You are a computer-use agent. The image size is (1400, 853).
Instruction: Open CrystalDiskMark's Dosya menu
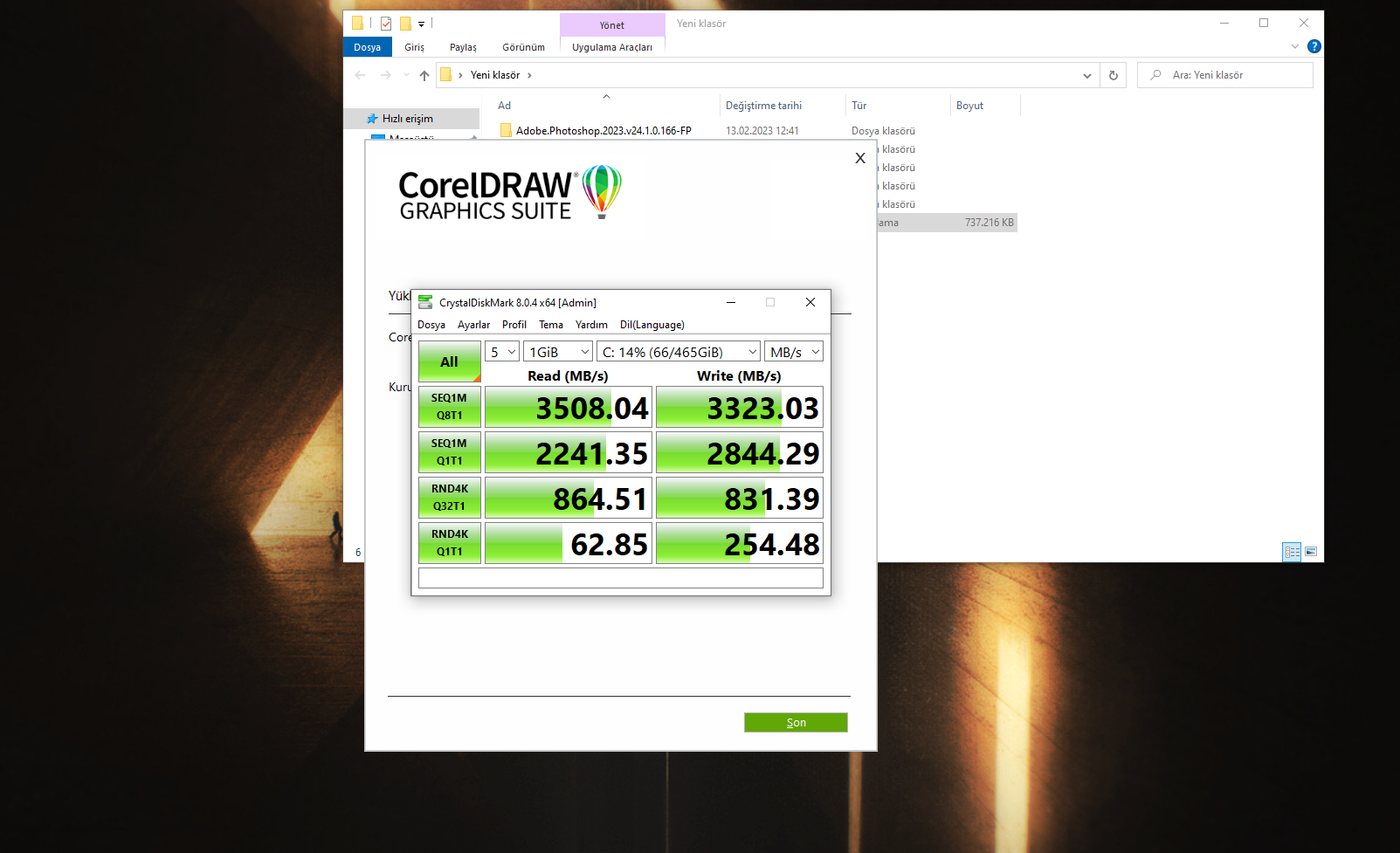point(431,325)
